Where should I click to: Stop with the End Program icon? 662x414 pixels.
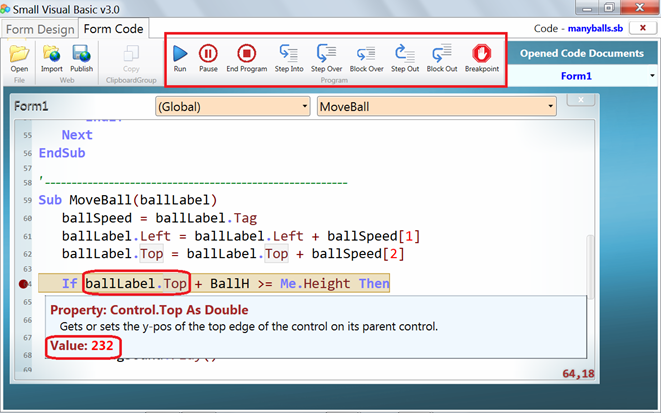tap(247, 54)
